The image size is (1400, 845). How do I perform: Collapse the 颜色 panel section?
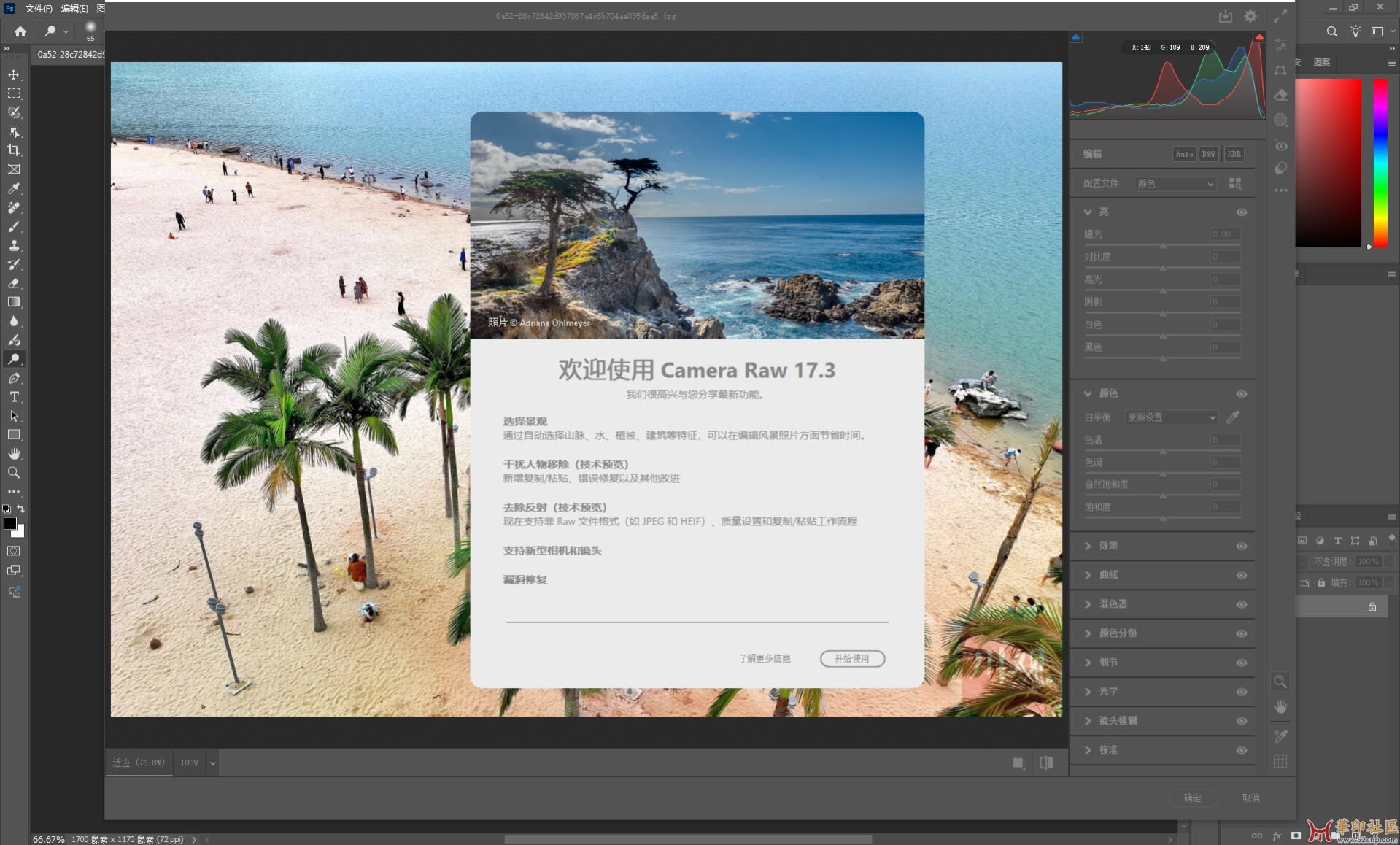click(x=1088, y=393)
